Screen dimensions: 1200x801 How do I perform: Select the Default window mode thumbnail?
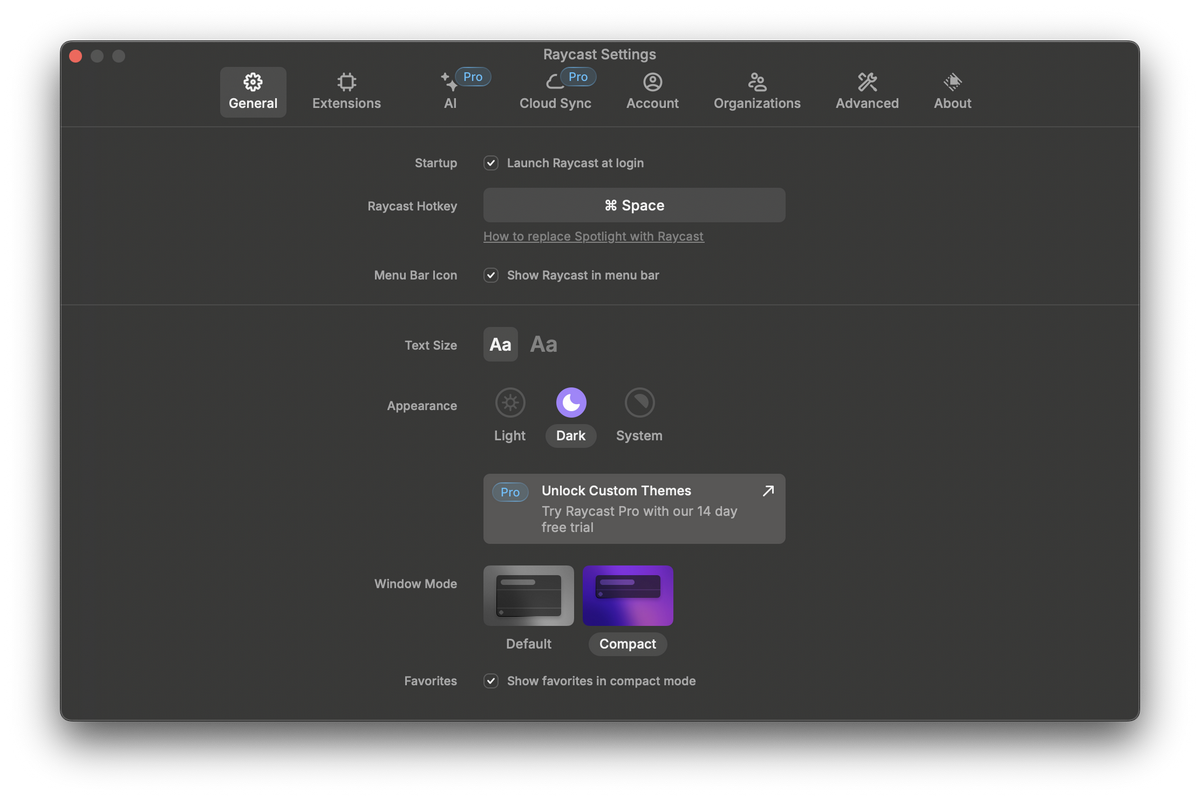coord(529,596)
